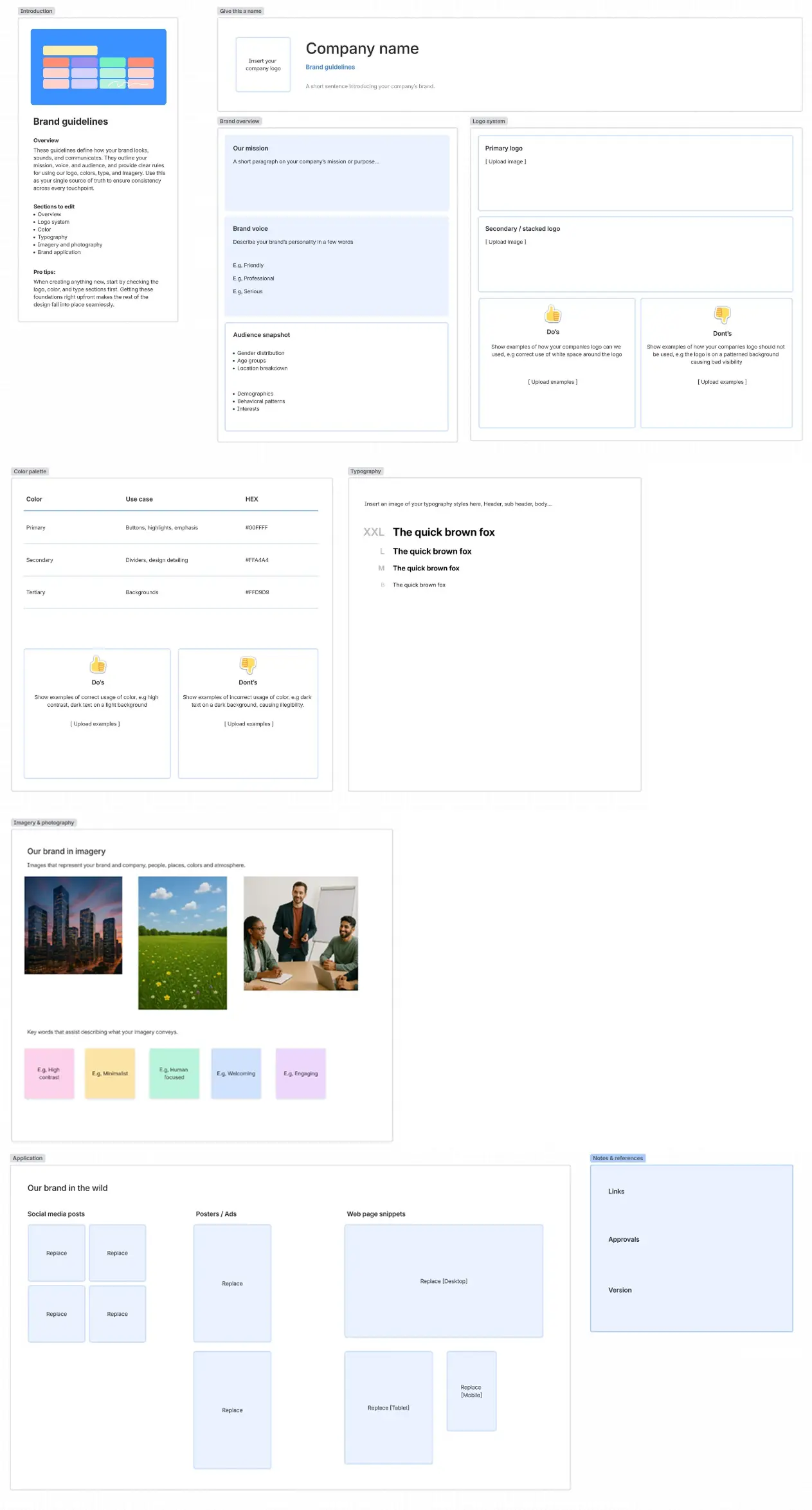
Task: Select the Brand overview frame label
Action: 239,121
